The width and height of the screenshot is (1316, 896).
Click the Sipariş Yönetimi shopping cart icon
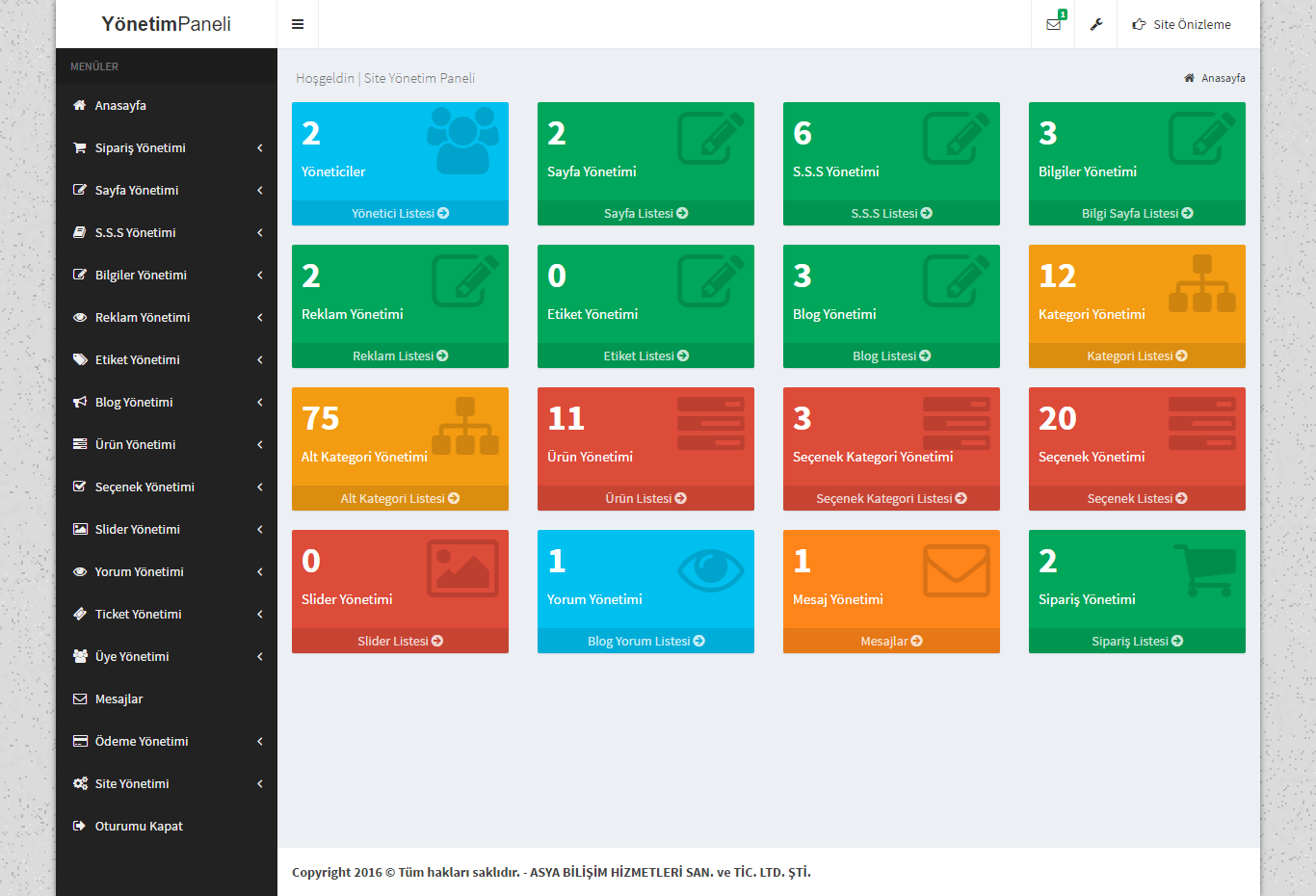click(x=1203, y=569)
